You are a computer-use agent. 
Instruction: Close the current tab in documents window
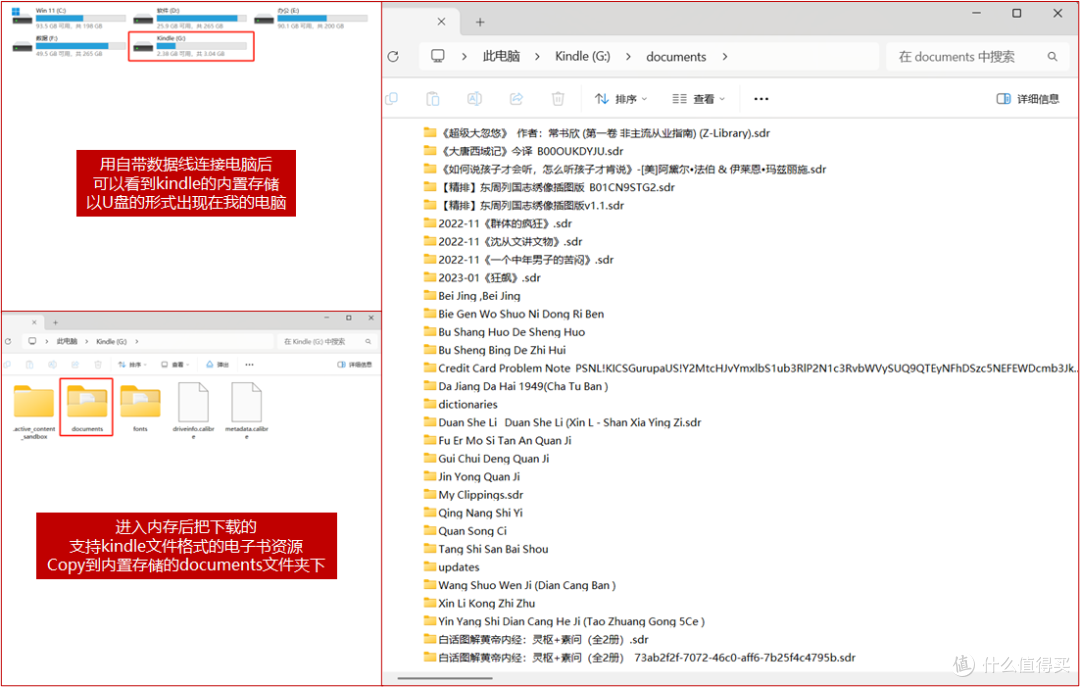pos(441,21)
